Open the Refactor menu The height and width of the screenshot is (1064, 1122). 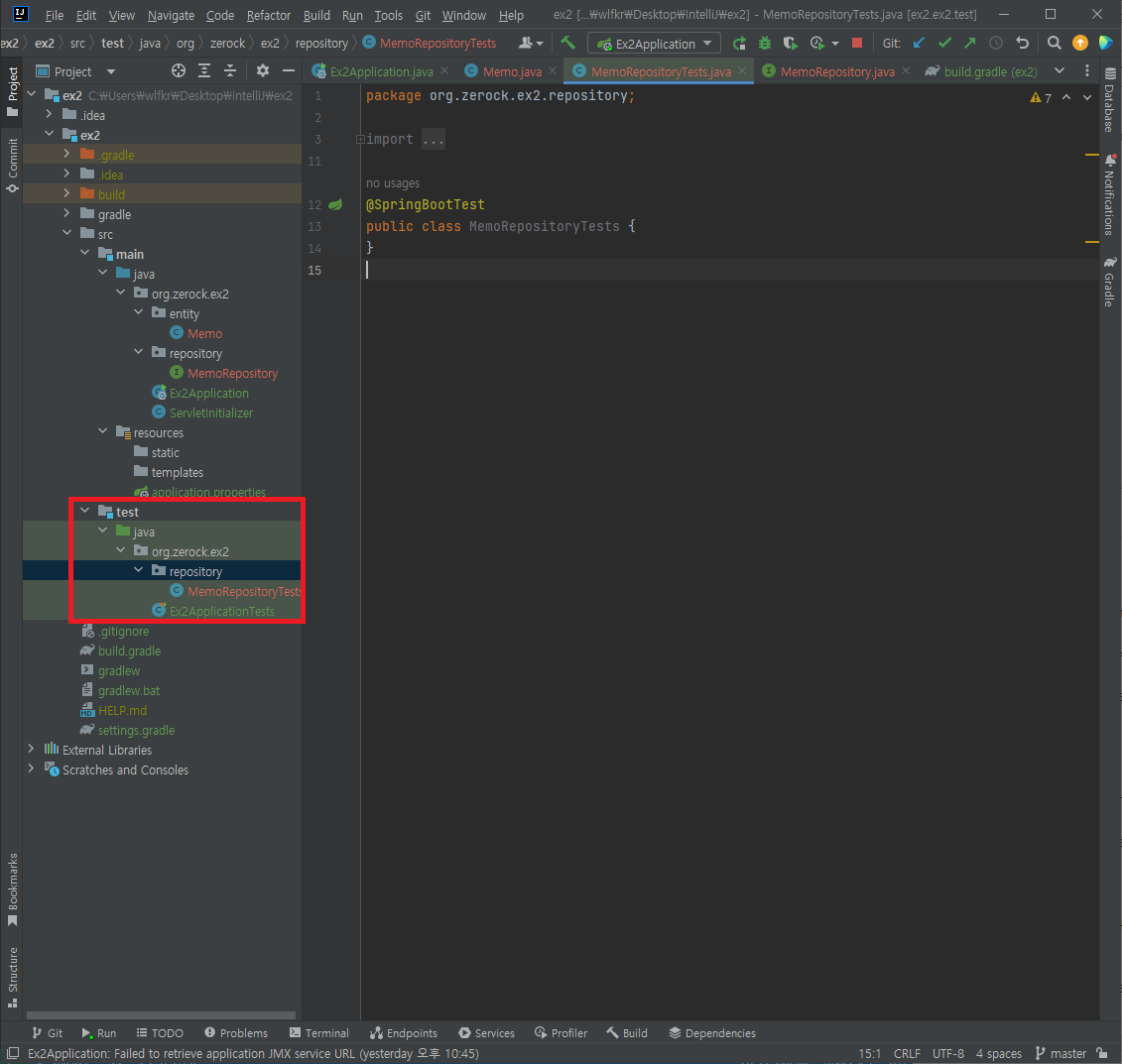click(268, 15)
